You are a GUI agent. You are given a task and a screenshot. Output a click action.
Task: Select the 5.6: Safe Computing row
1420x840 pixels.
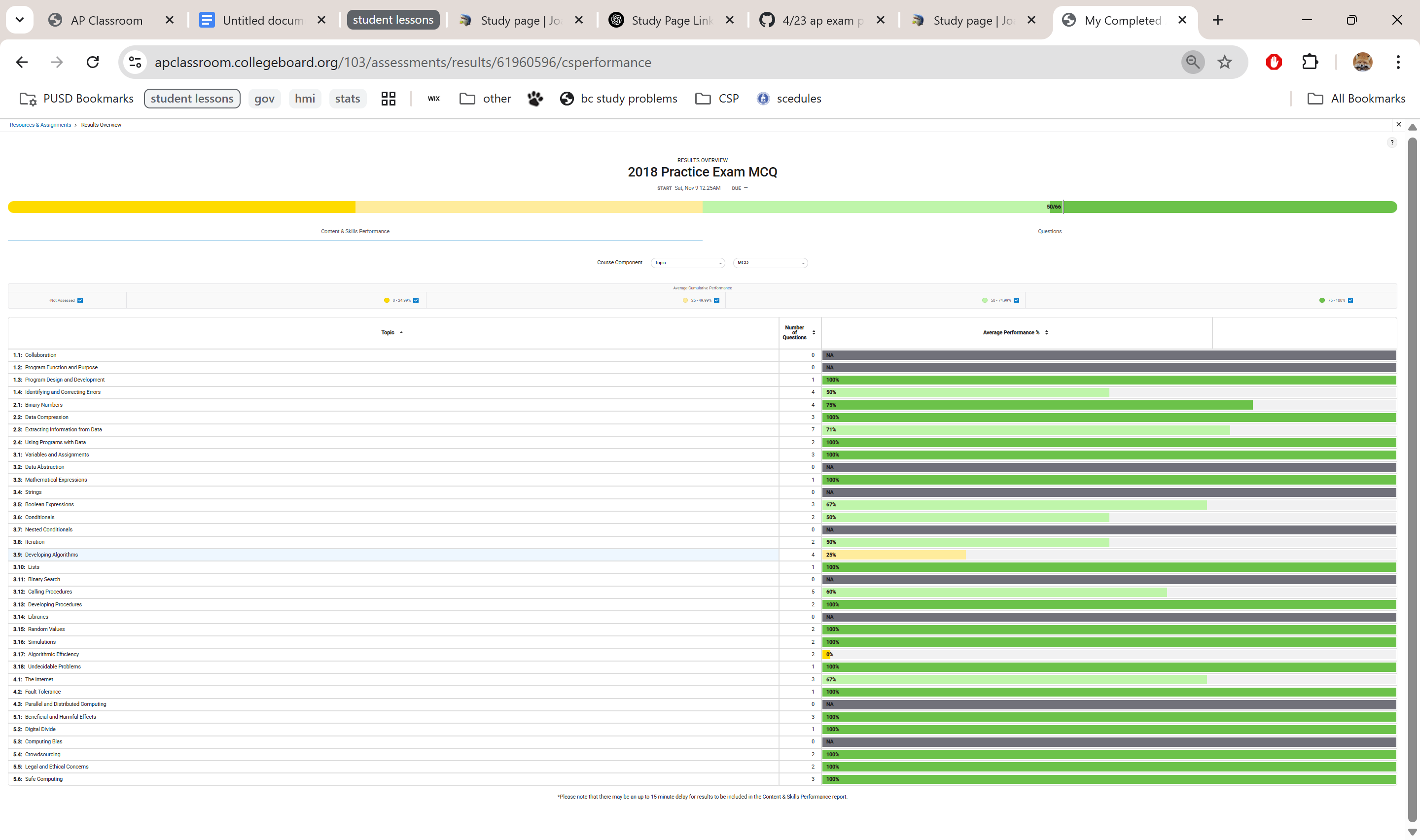click(x=702, y=779)
